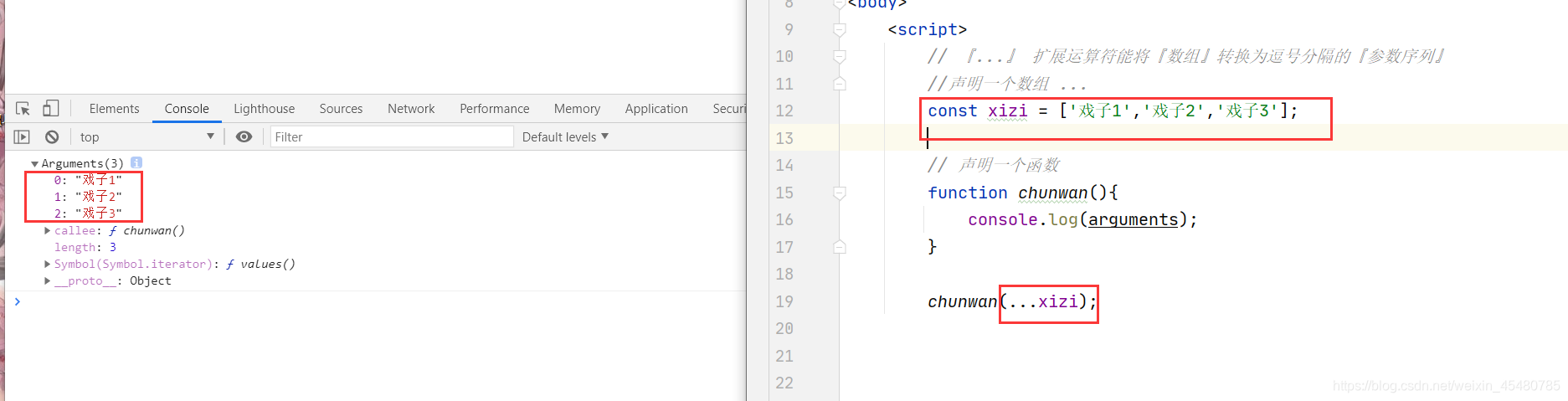Screen dimensions: 1568x401
Task: Click the 2: "戏子3" entry
Action: coord(88,213)
